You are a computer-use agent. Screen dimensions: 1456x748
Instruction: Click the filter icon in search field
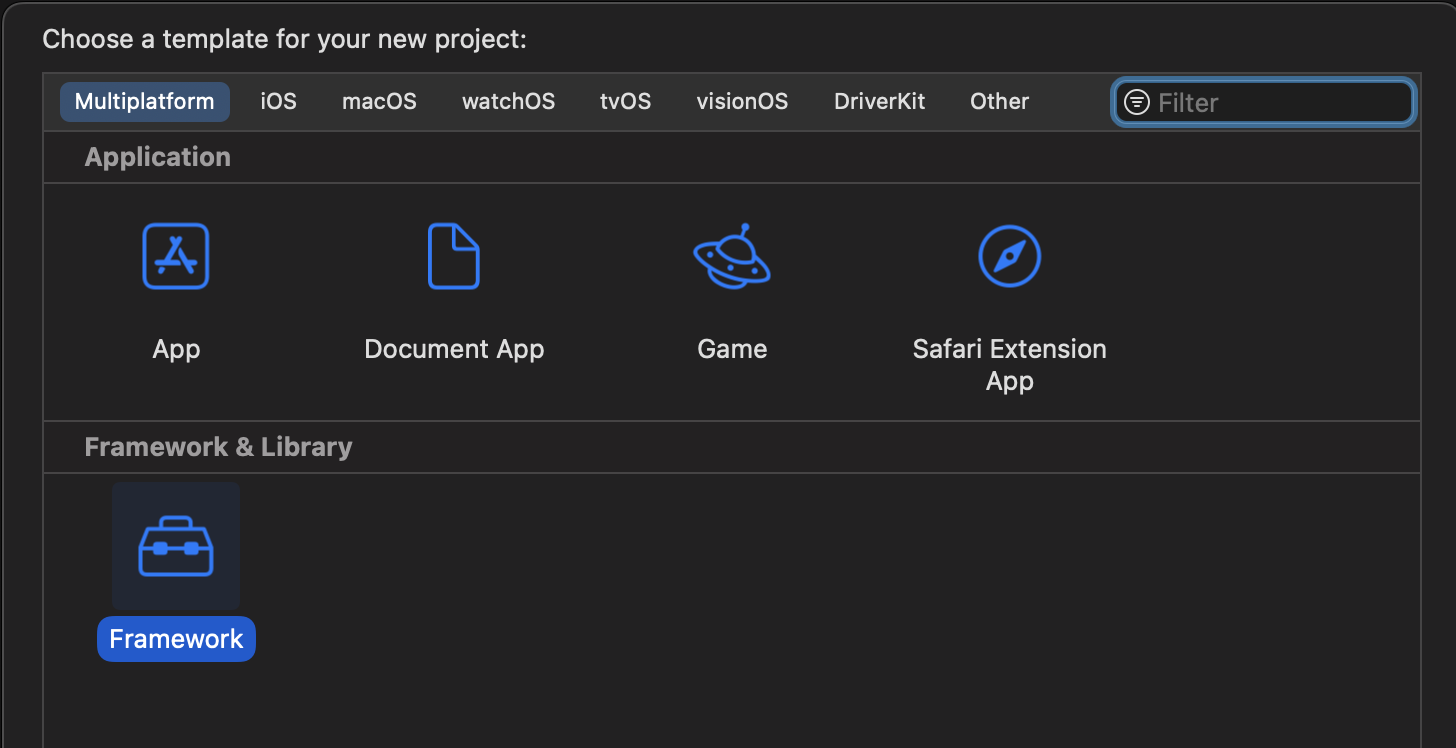[1137, 102]
